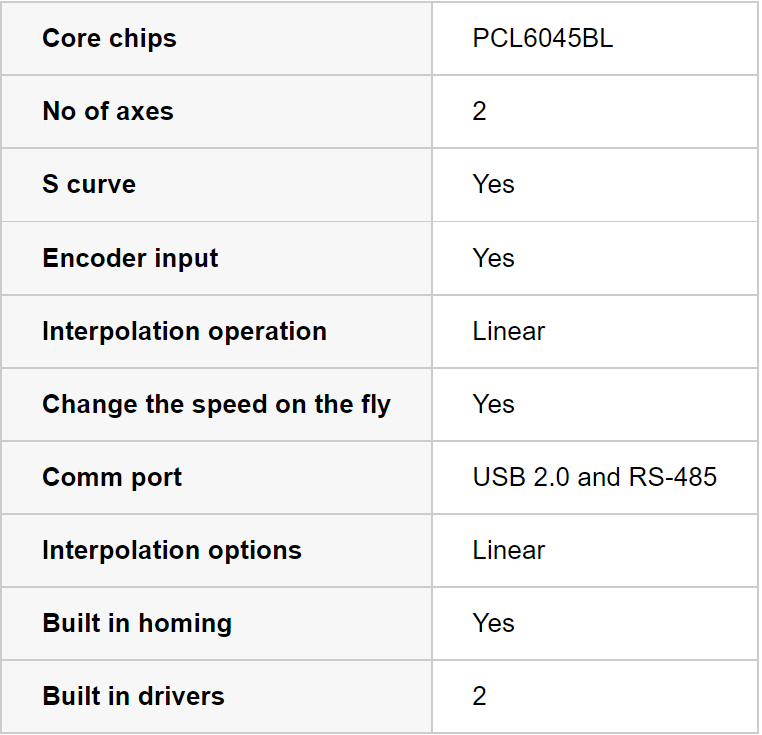Click the Yes value beside Encoder input
The image size is (762, 735).
494,258
